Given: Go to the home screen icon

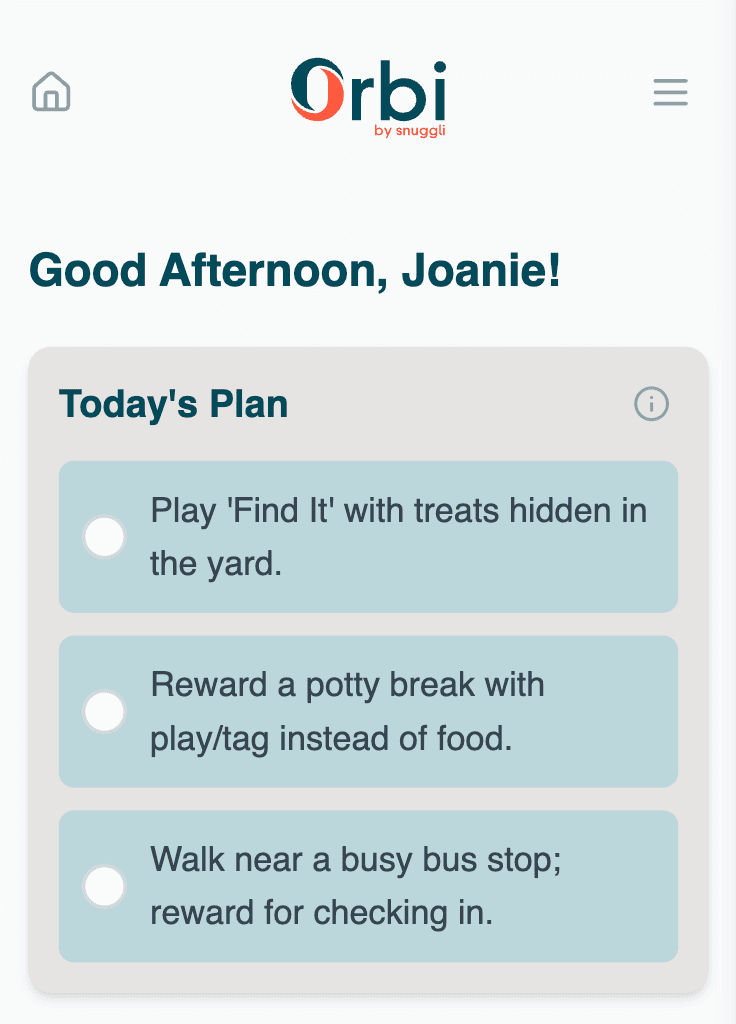Looking at the screenshot, I should tap(52, 92).
